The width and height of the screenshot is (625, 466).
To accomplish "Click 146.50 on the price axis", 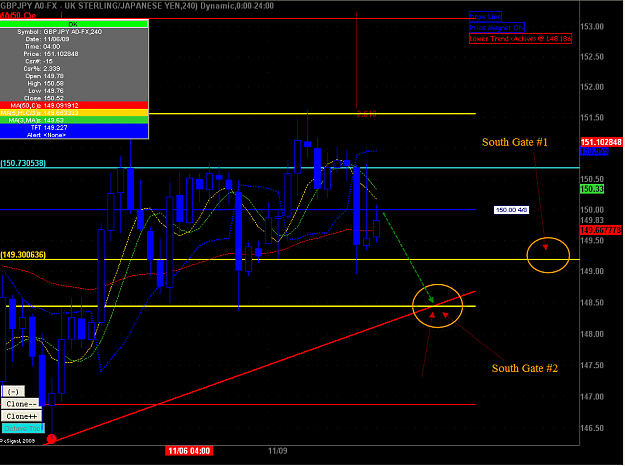I will click(592, 428).
